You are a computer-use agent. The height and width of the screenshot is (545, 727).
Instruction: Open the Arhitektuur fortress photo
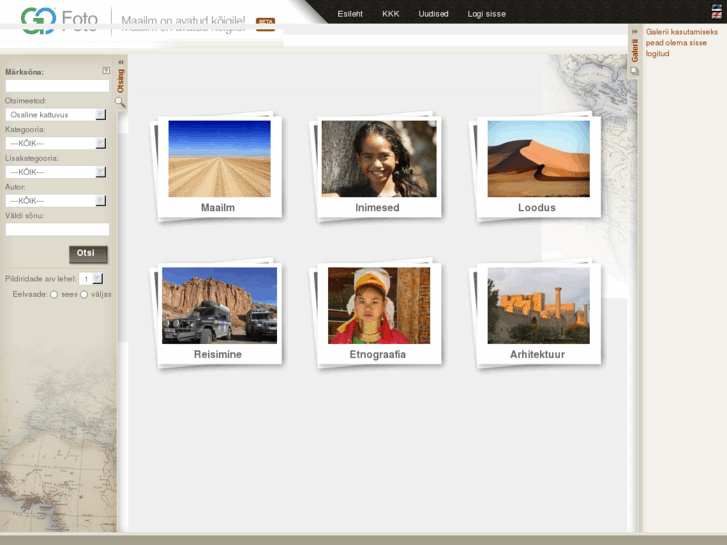coord(538,306)
